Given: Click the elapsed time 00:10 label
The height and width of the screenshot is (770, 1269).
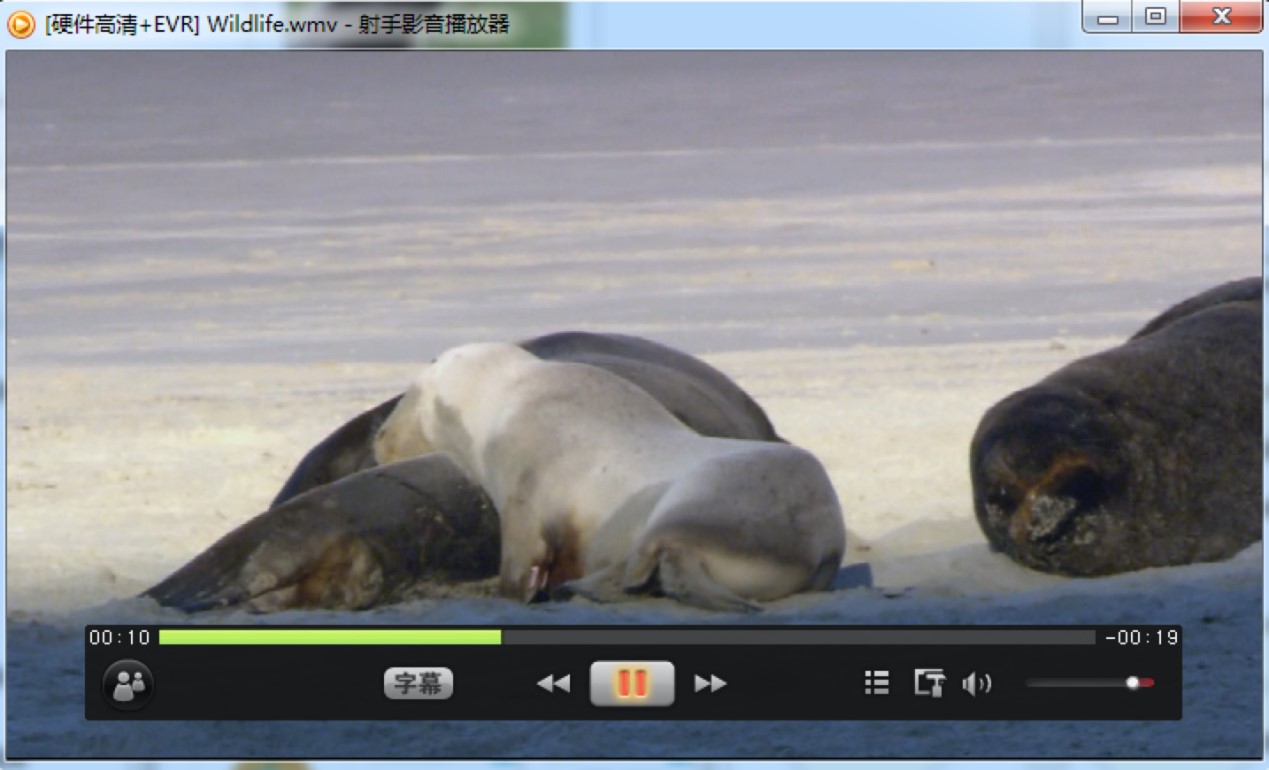Looking at the screenshot, I should [x=119, y=638].
